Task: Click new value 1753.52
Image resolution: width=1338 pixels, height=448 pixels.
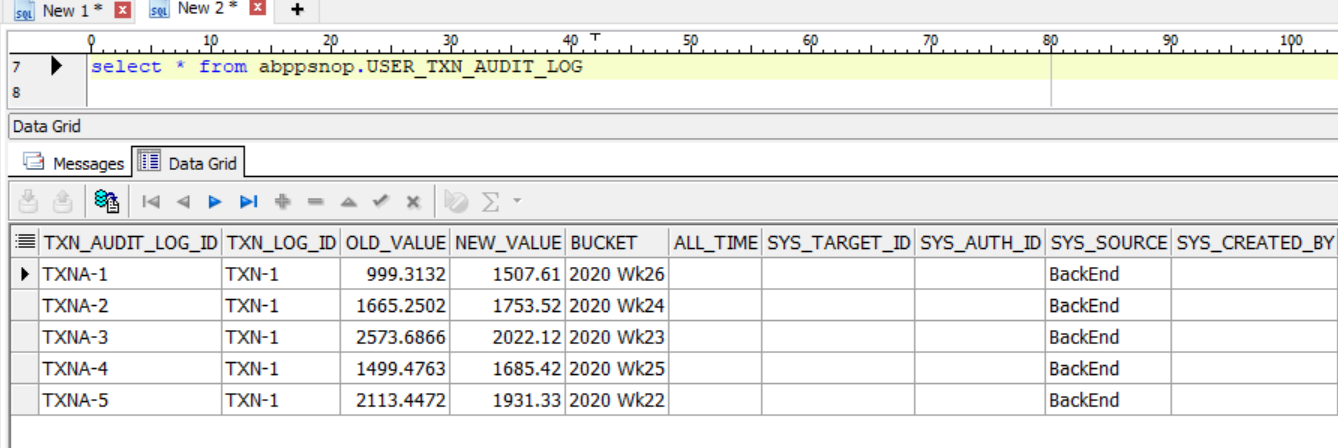Action: [x=508, y=305]
